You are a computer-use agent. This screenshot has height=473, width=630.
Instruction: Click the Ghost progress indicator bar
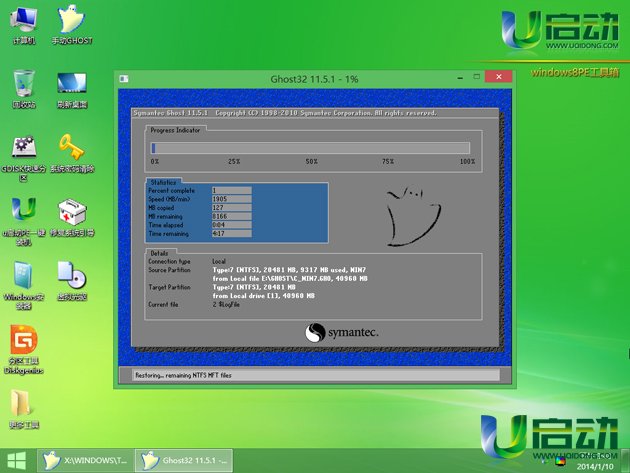coord(310,148)
